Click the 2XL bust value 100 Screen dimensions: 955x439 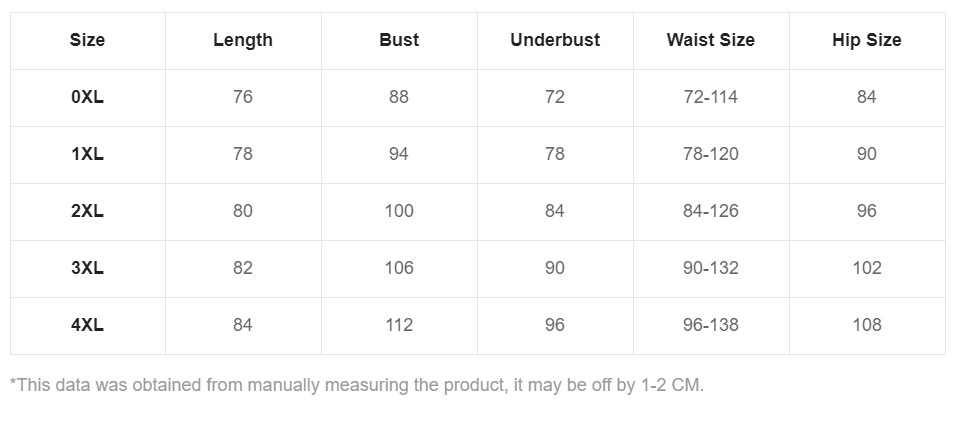pyautogui.click(x=399, y=211)
